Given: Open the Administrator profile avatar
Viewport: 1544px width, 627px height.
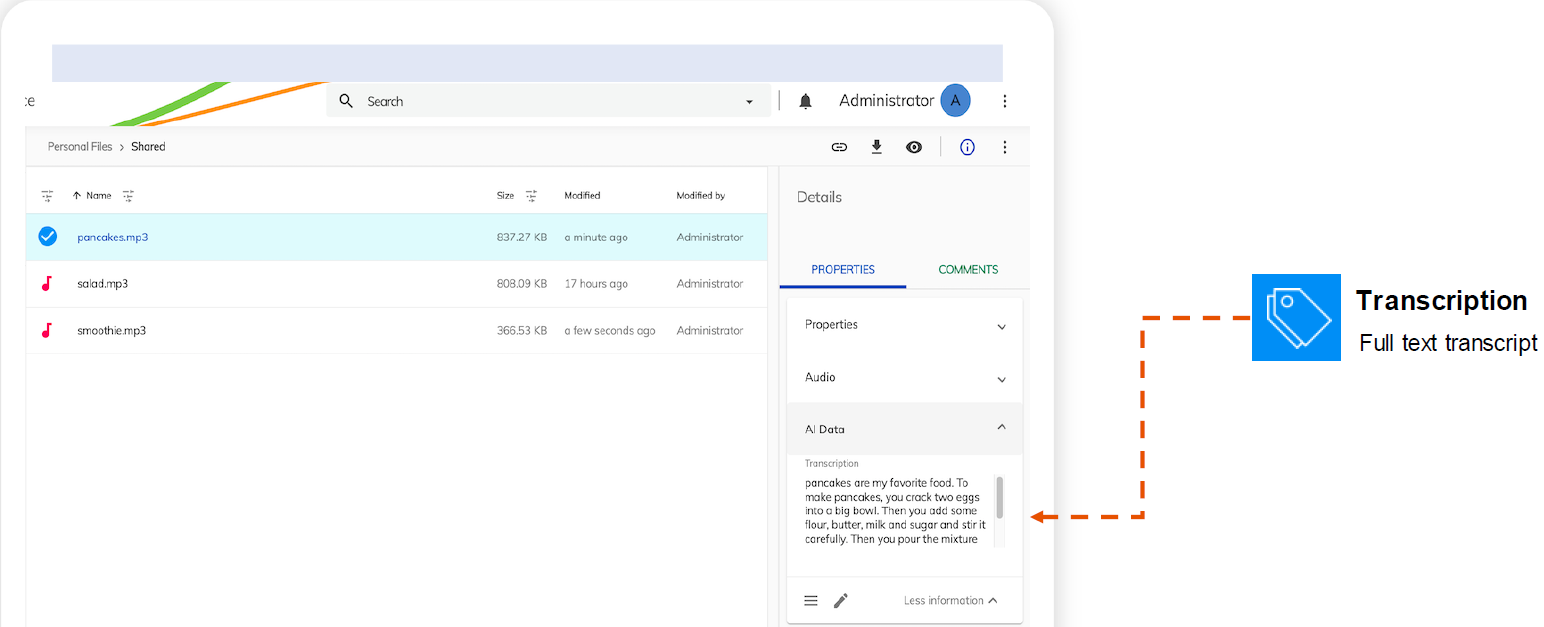Looking at the screenshot, I should coord(955,101).
